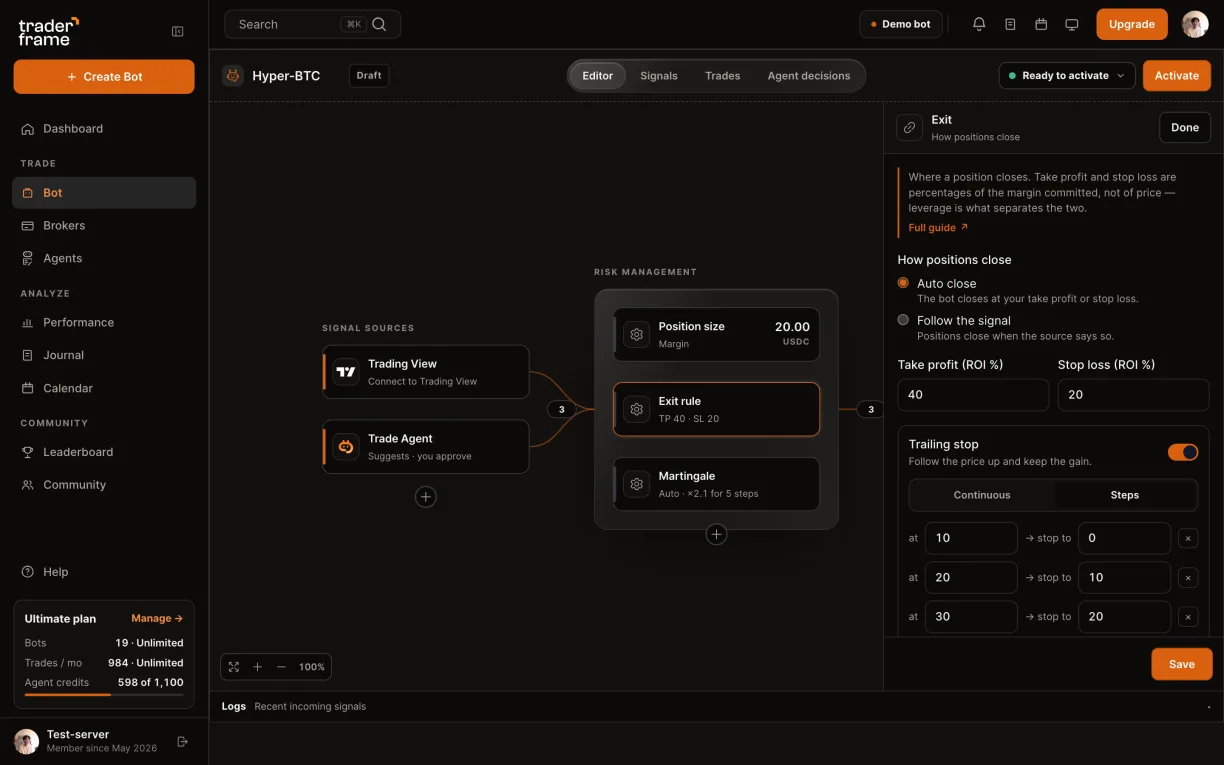Click the Demo bot button

901,24
